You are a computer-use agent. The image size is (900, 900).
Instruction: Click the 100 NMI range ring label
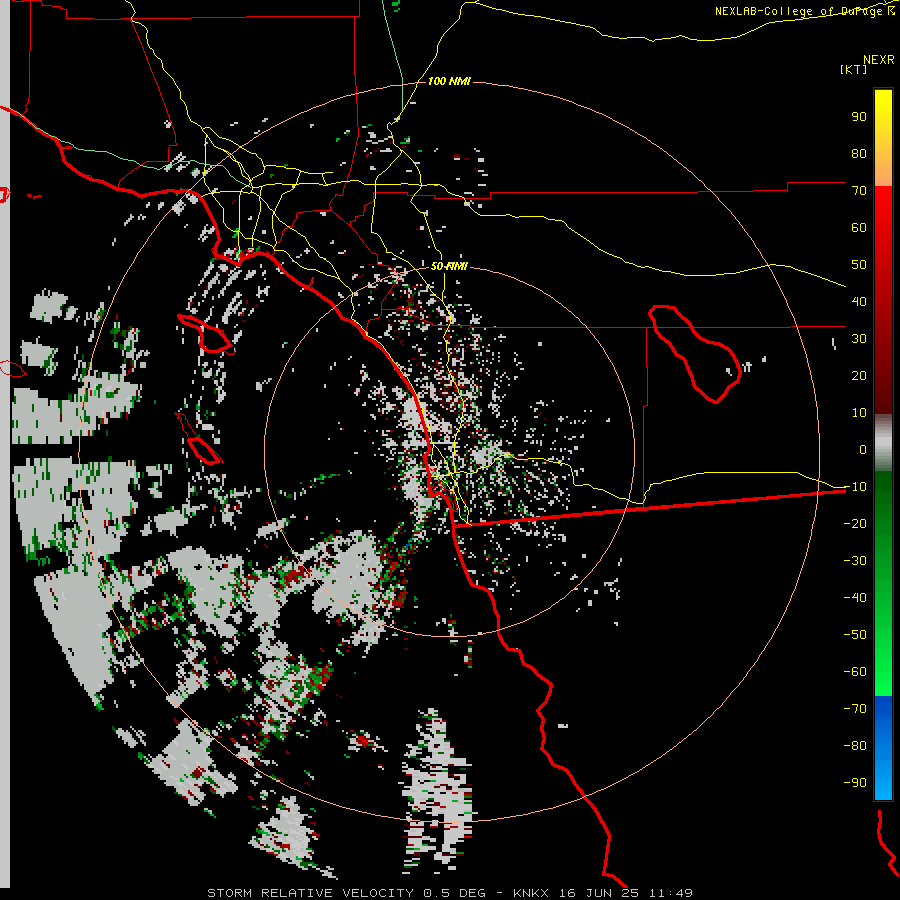tap(449, 82)
